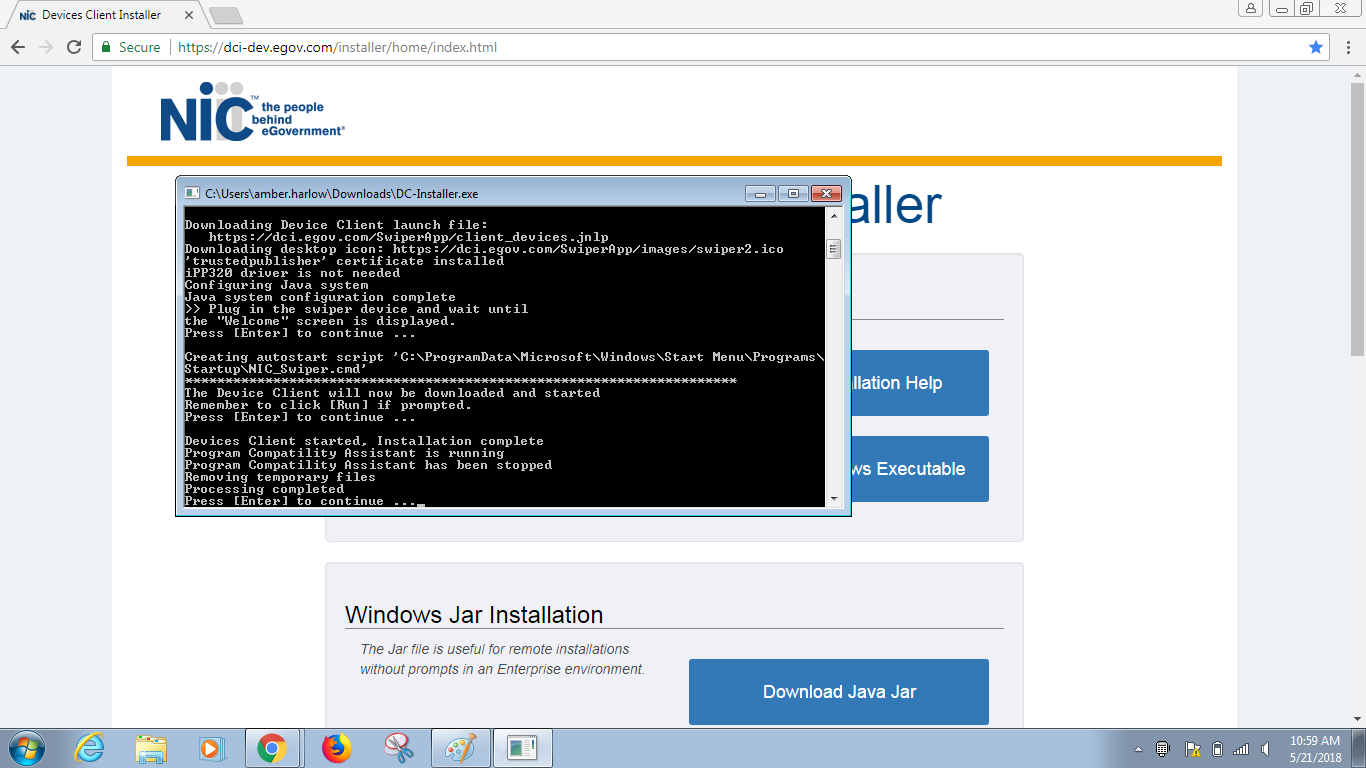
Task: Click the Download Java Jar button
Action: point(838,691)
